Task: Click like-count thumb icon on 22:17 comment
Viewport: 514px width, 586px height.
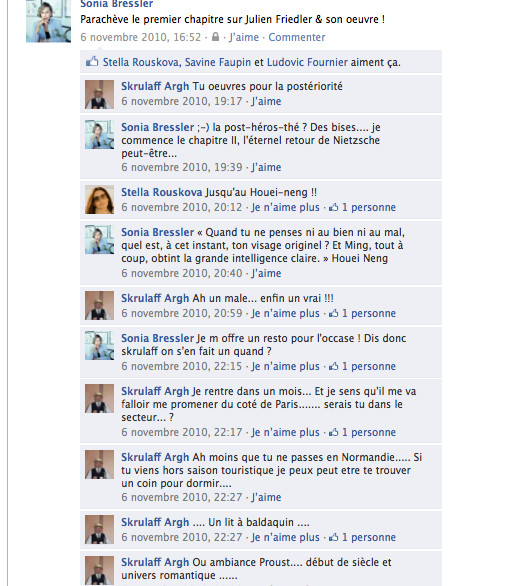Action: pyautogui.click(x=333, y=432)
